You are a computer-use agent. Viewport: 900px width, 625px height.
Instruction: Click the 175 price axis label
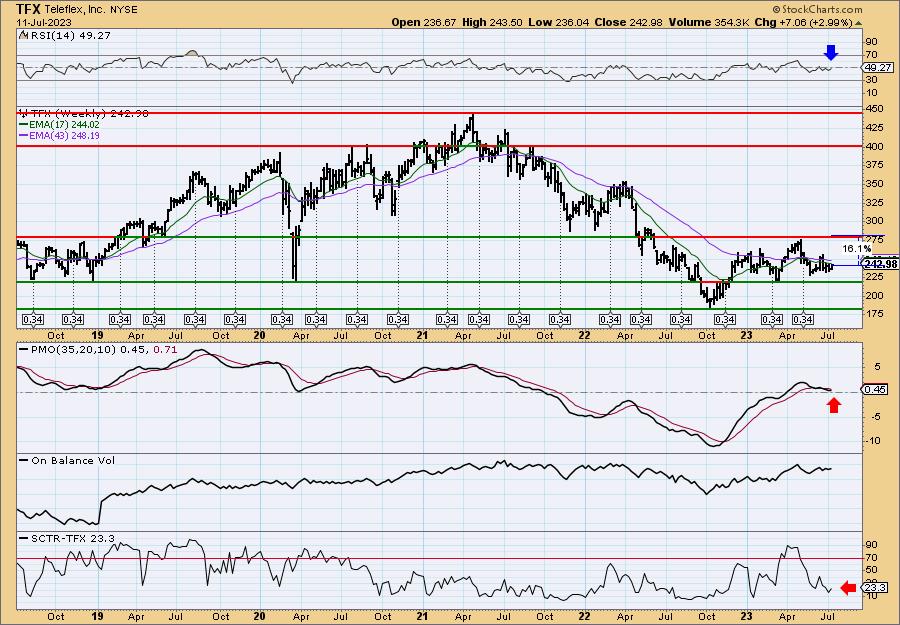click(874, 314)
